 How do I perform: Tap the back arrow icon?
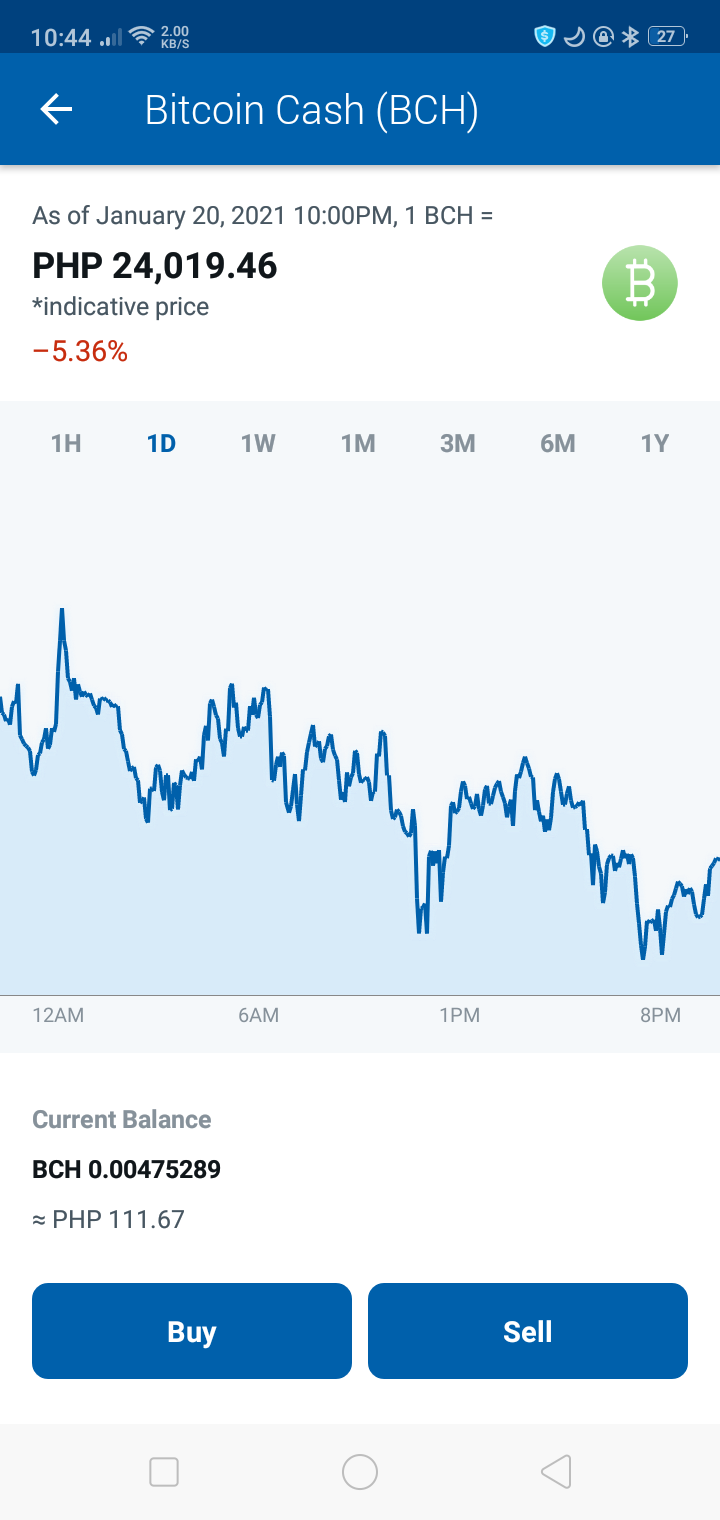pyautogui.click(x=56, y=109)
